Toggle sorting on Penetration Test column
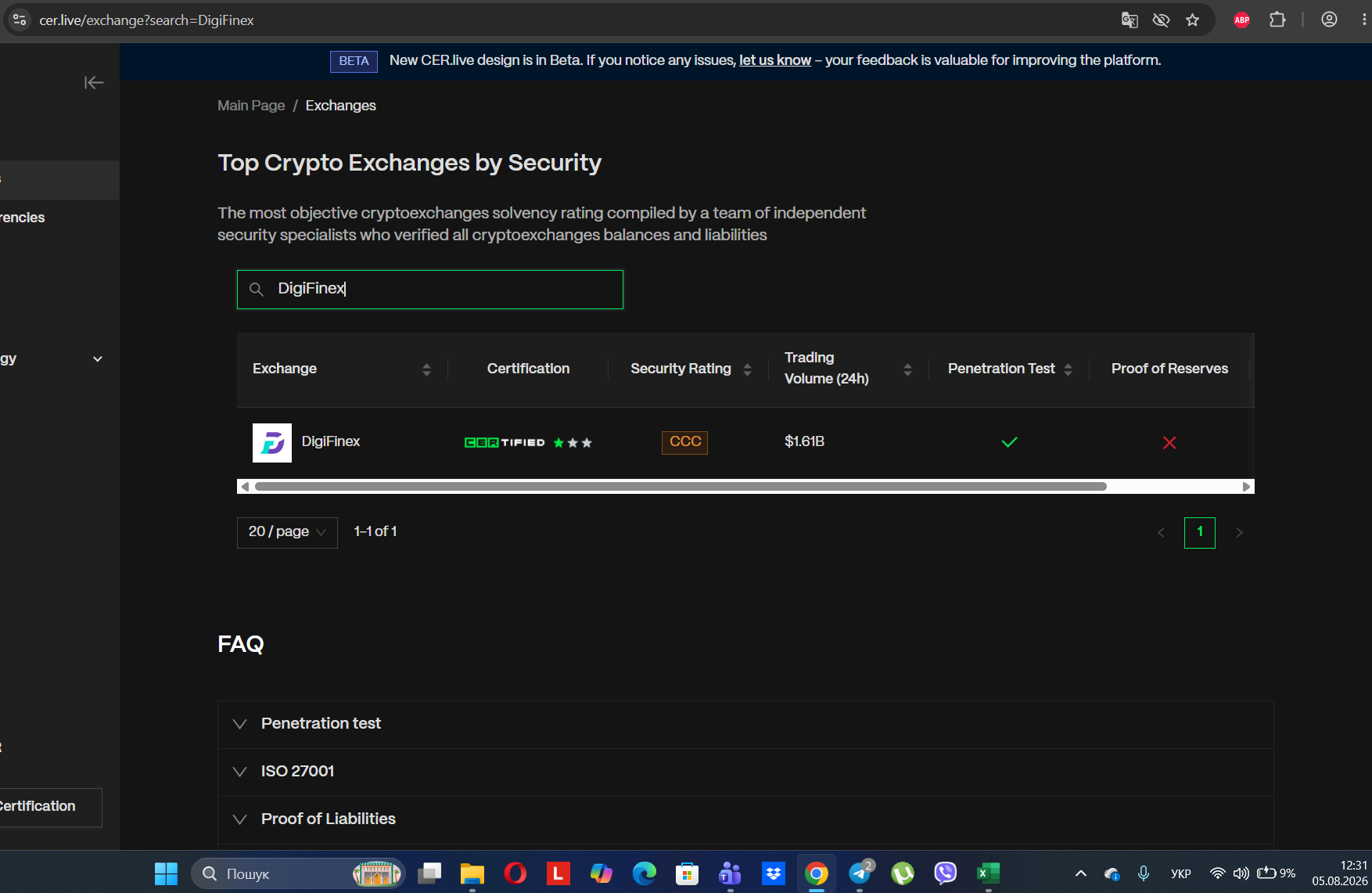 coord(1068,369)
